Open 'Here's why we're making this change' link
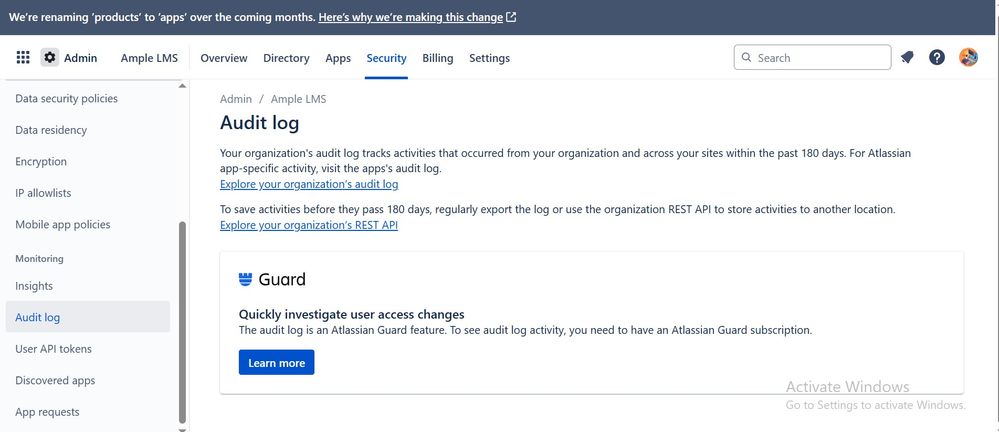The width and height of the screenshot is (999, 432). coord(410,17)
